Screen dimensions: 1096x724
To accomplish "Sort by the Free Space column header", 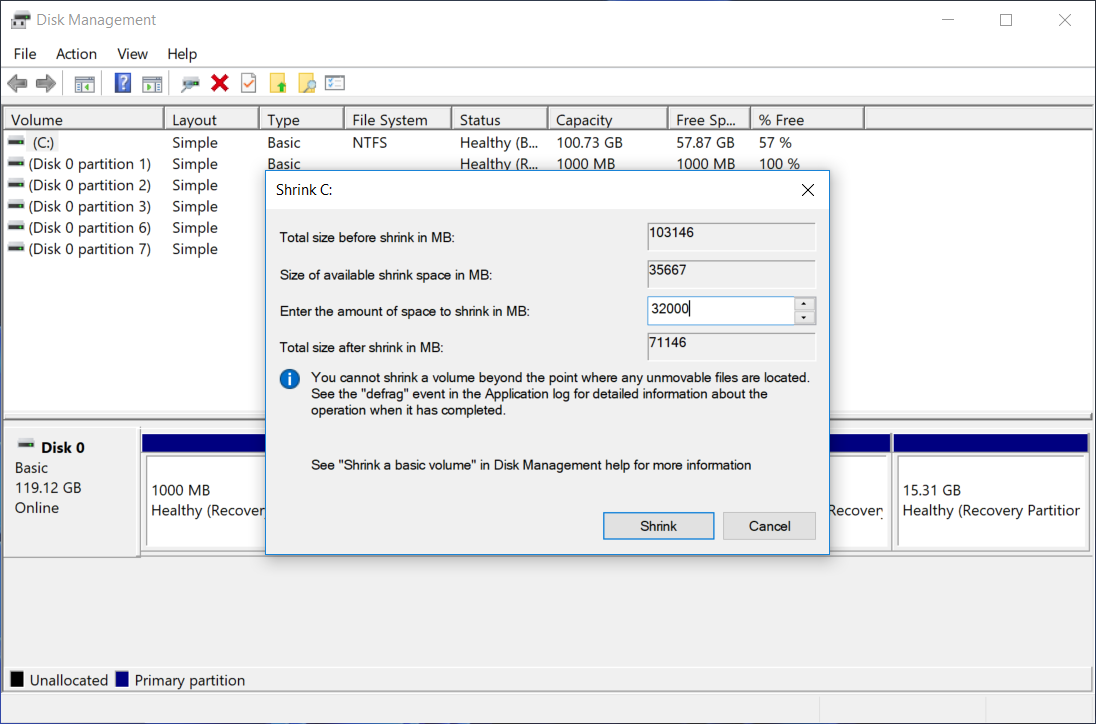I will pos(709,120).
